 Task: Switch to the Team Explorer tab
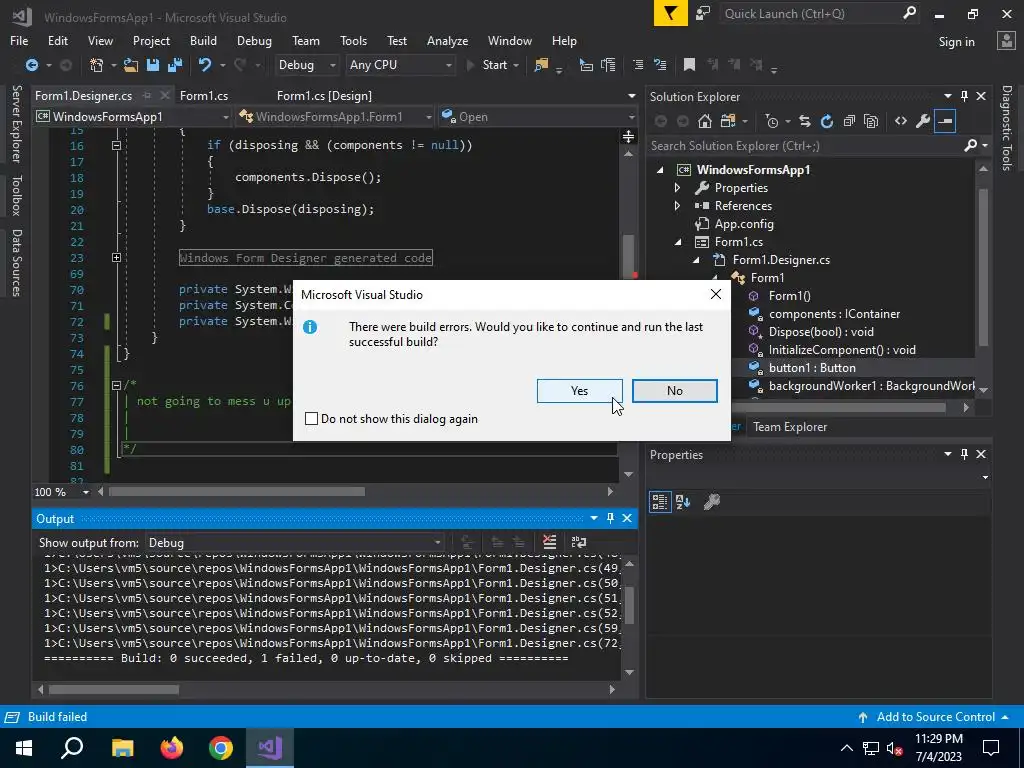pos(790,426)
